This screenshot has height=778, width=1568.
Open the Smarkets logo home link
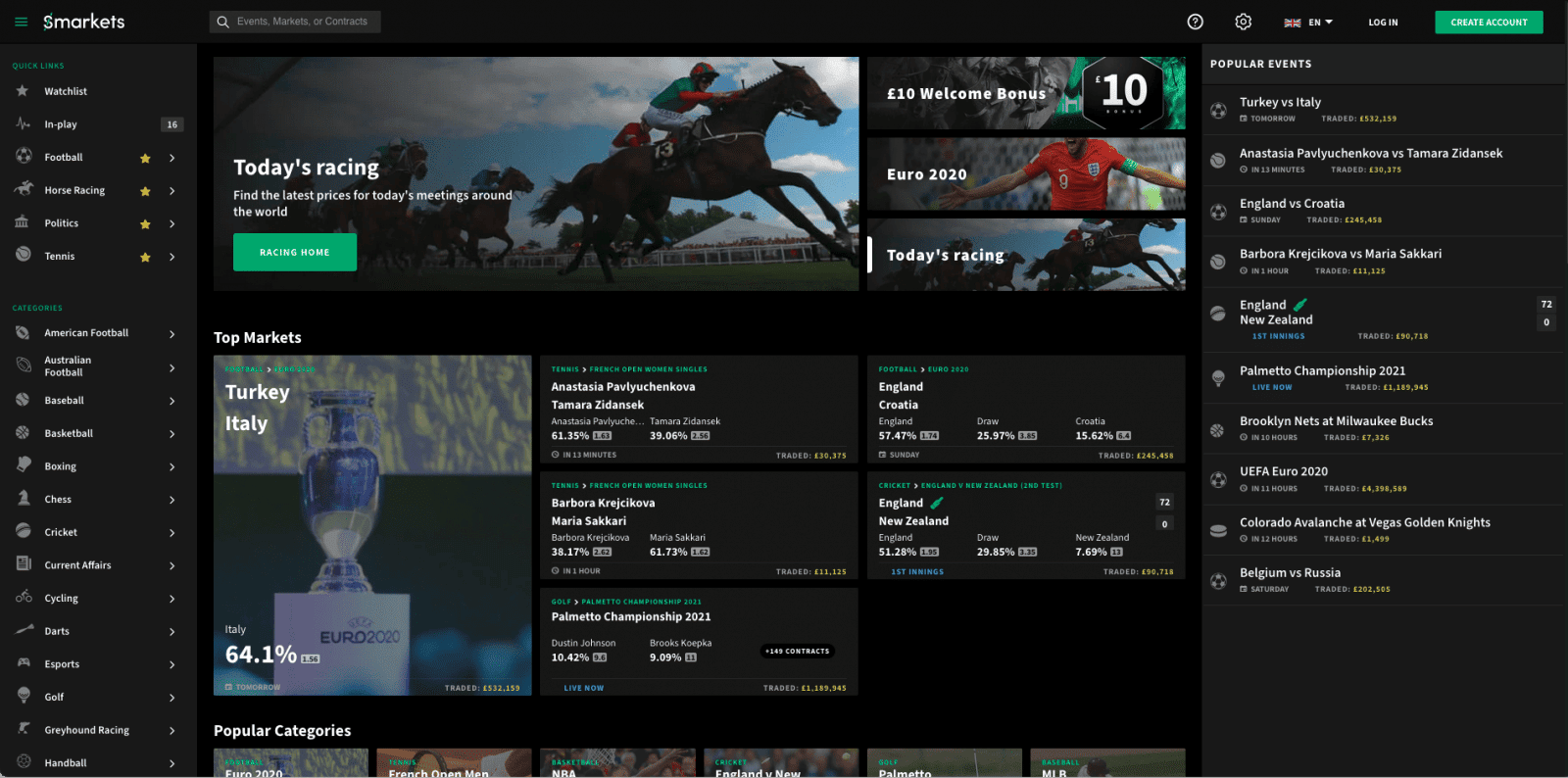(84, 22)
